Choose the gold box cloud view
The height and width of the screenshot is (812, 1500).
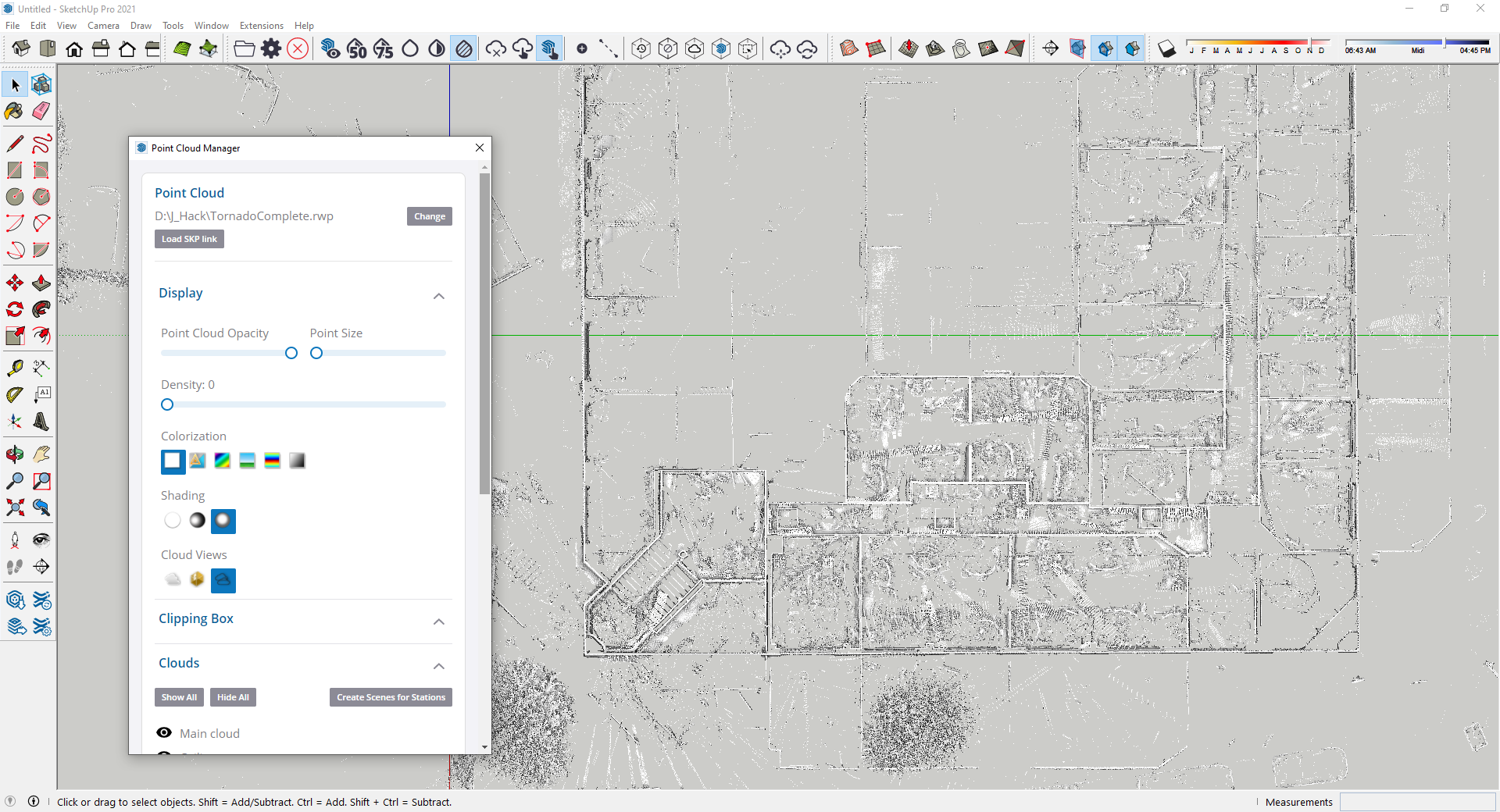click(197, 579)
